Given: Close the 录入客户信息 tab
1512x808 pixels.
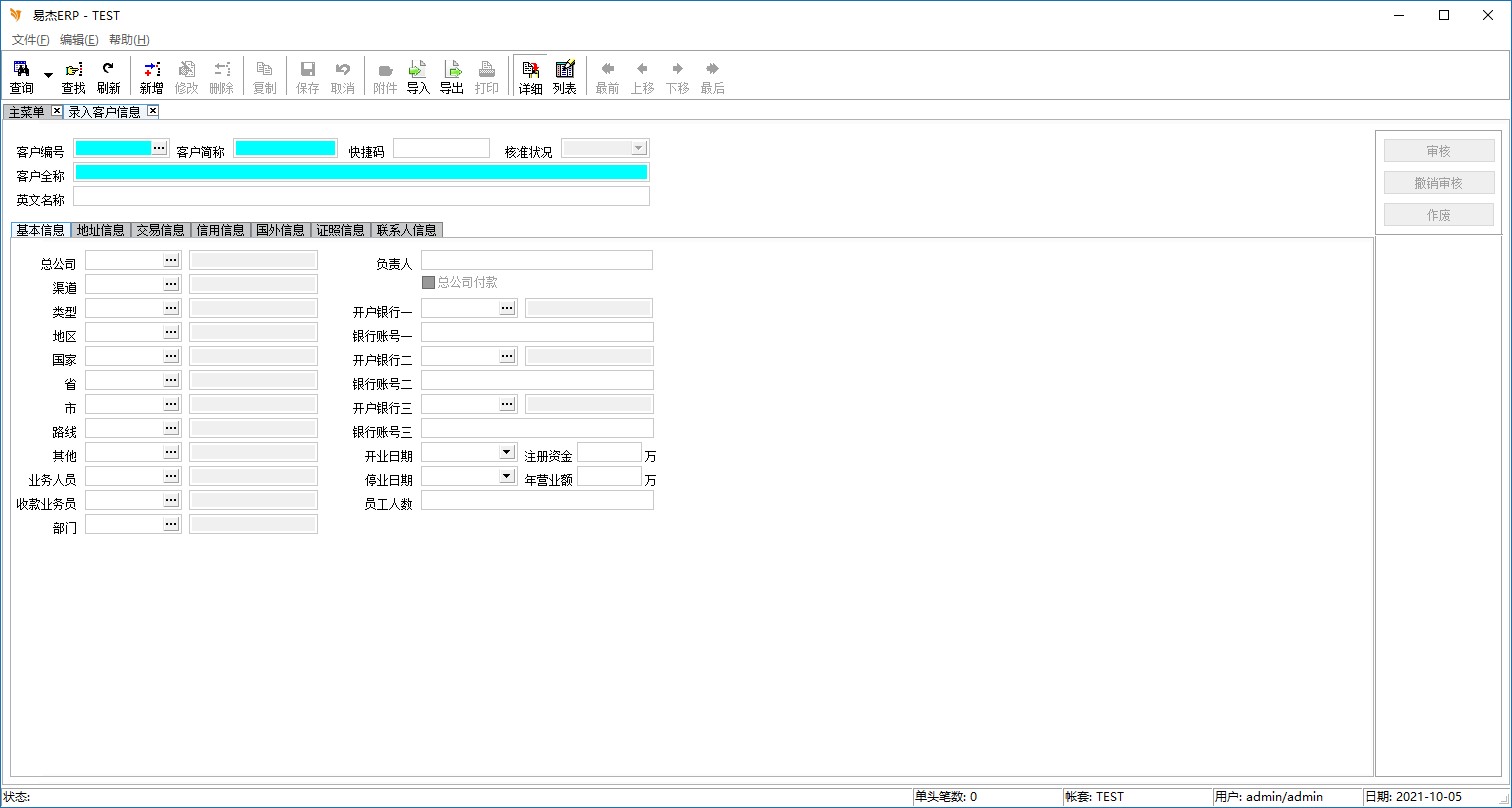Looking at the screenshot, I should [153, 111].
